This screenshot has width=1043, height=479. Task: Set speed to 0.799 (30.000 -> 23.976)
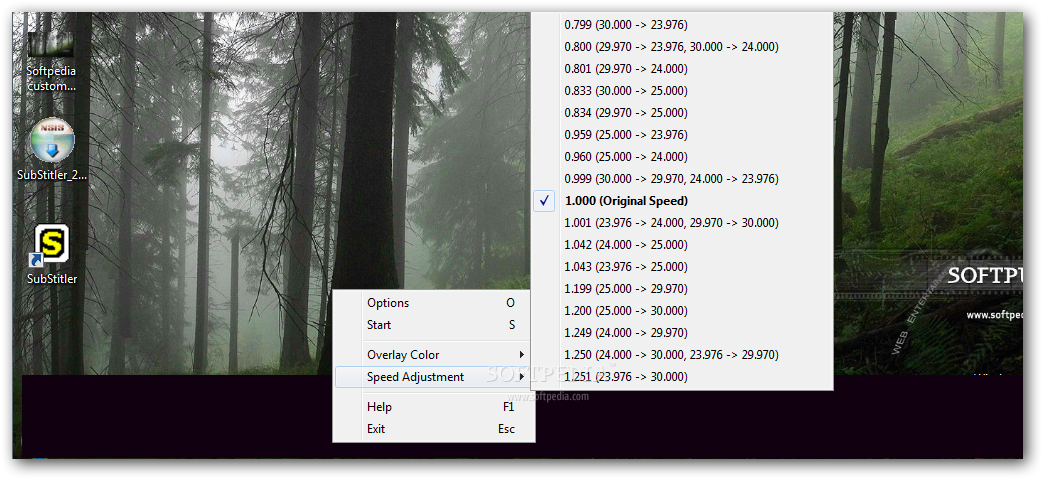[682, 25]
